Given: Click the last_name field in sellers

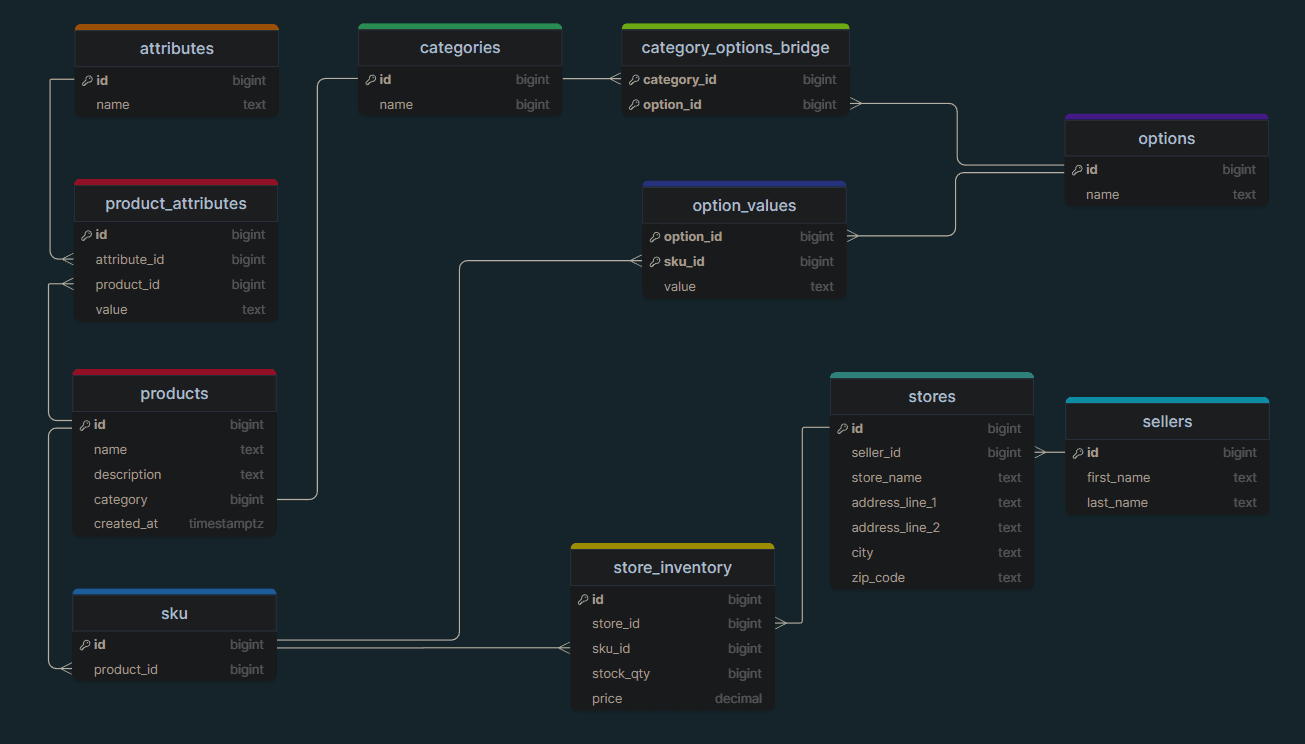Looking at the screenshot, I should coord(1167,503).
